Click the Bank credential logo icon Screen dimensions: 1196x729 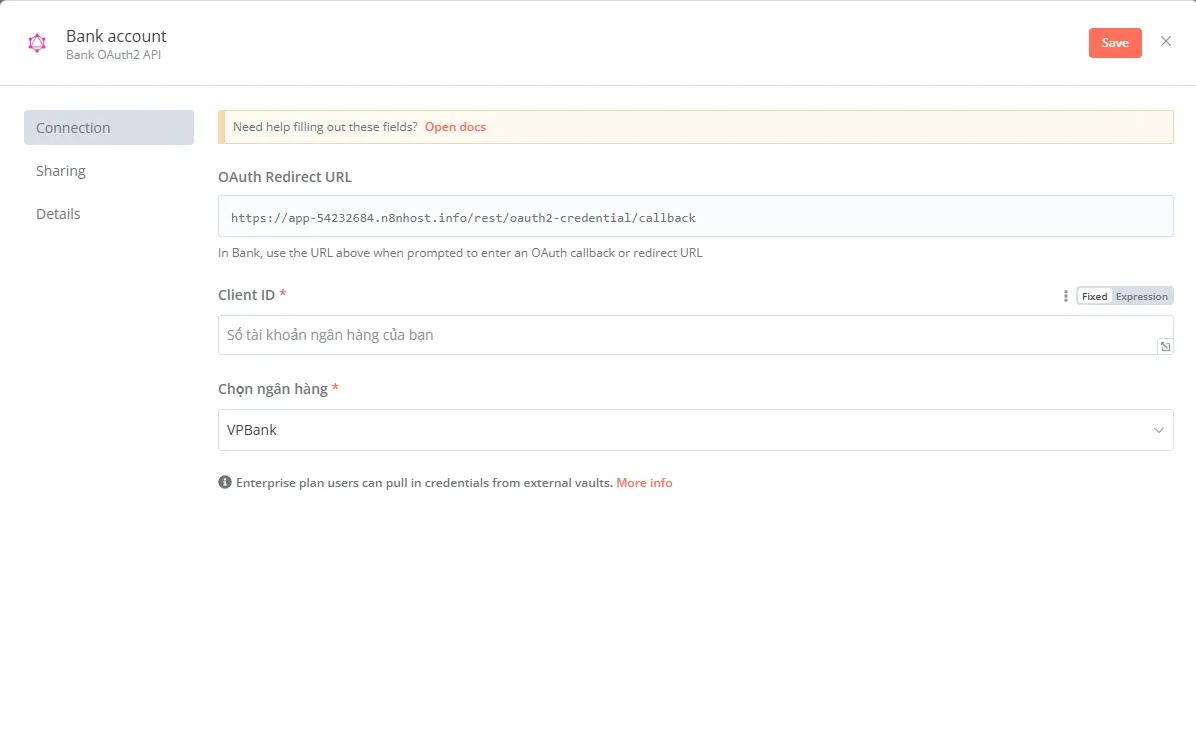tap(37, 43)
